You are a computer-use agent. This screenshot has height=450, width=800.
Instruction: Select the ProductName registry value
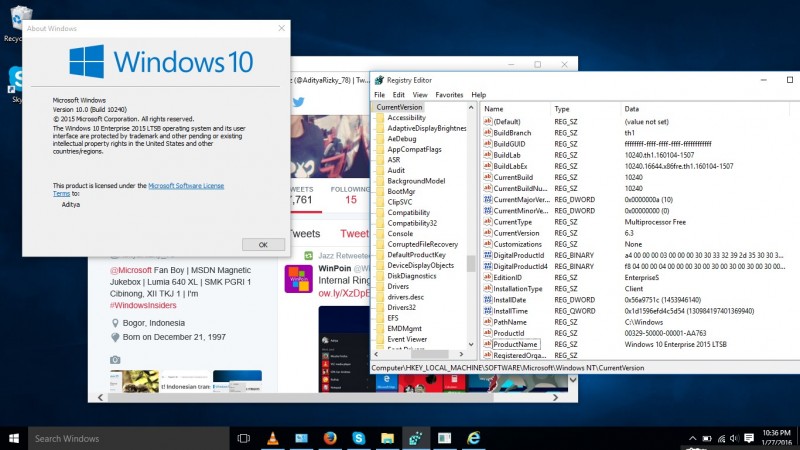515,344
